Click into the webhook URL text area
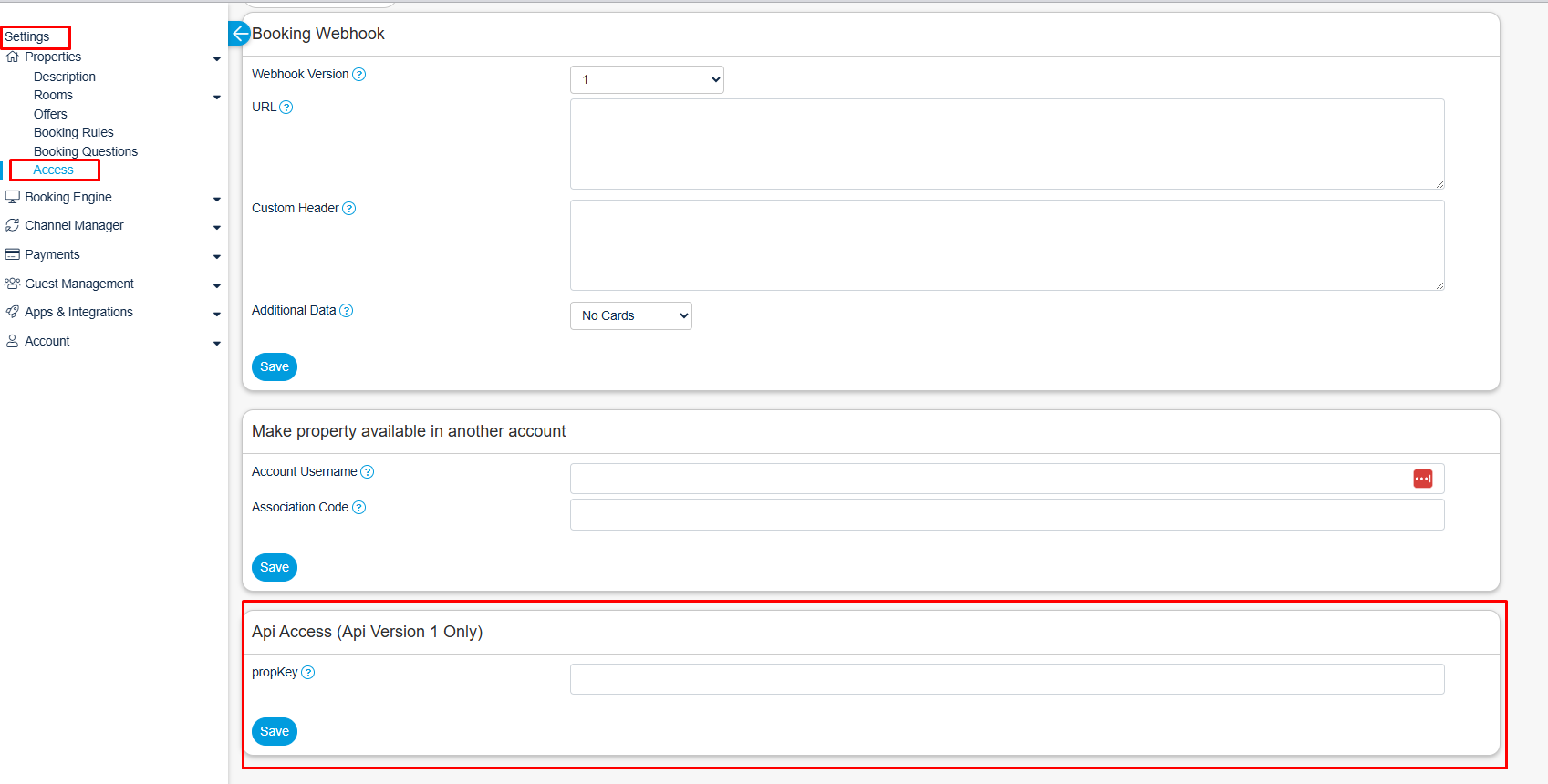 (x=1006, y=144)
